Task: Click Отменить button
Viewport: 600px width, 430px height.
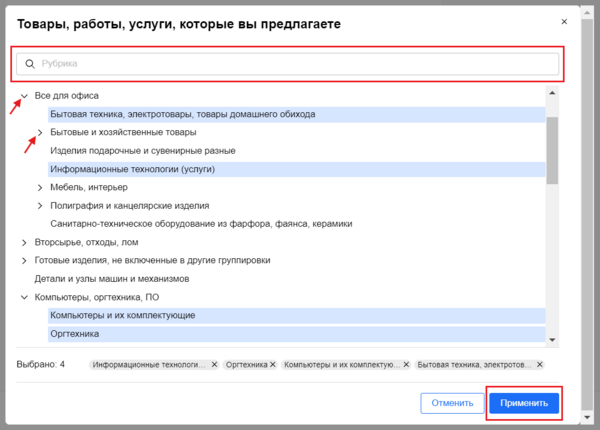Action: [452, 403]
